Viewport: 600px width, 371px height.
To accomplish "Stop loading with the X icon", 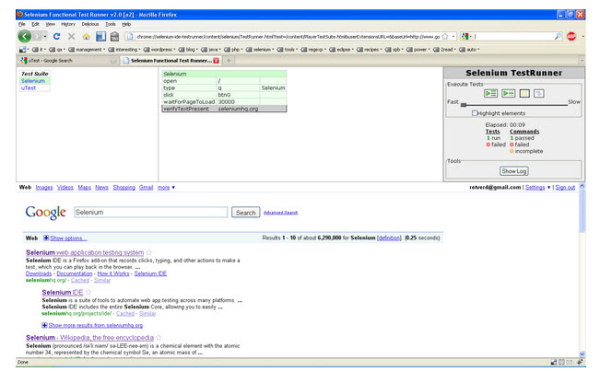I will (71, 36).
